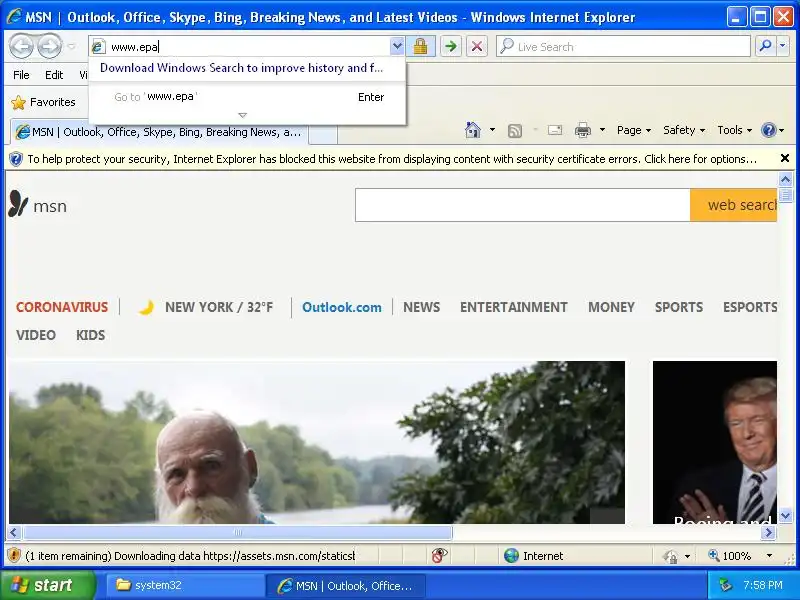This screenshot has height=600, width=800.
Task: Click the horizontal scrollbar left arrow
Action: point(14,533)
